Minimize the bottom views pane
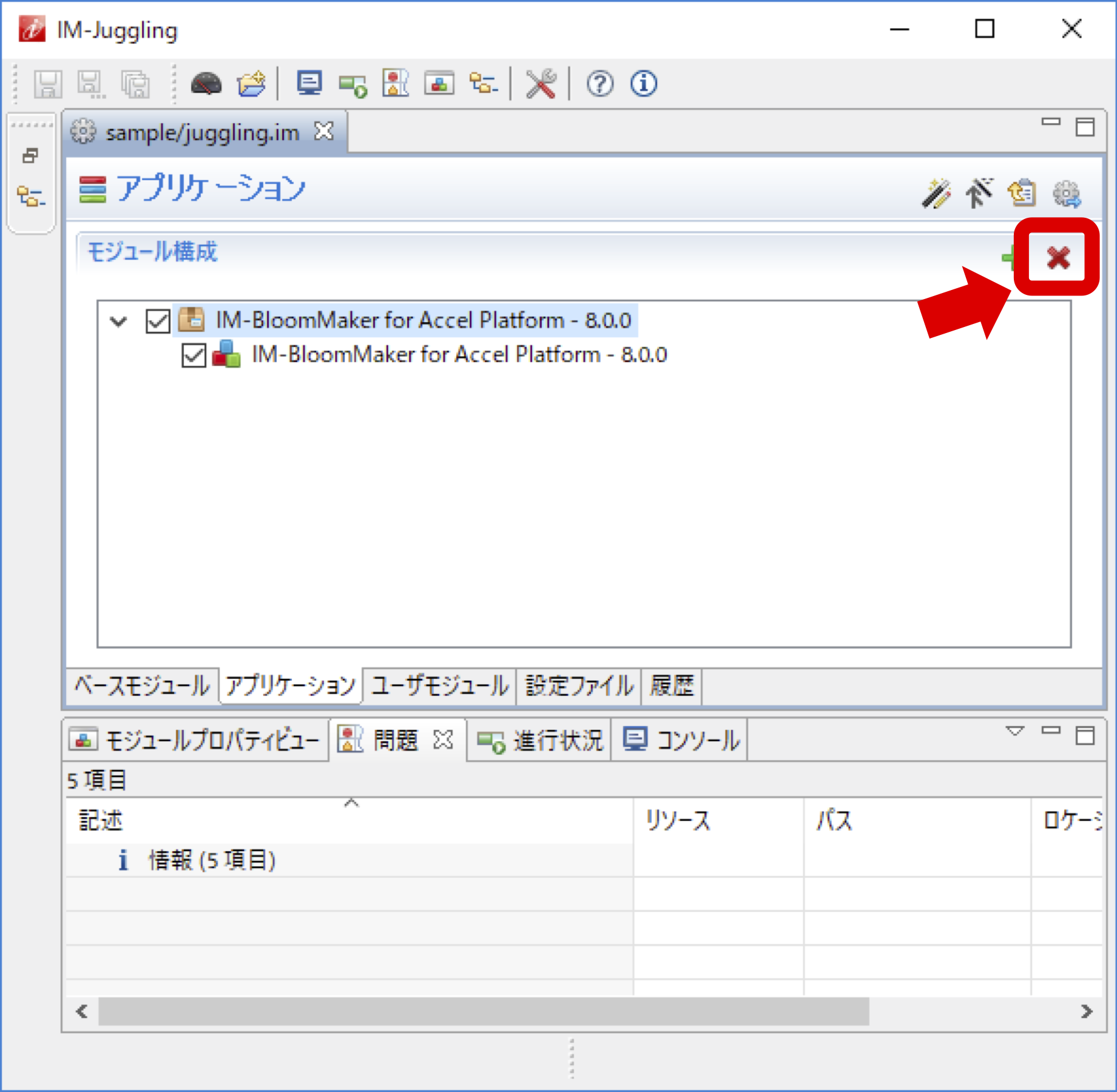Image resolution: width=1117 pixels, height=1092 pixels. (x=1051, y=730)
